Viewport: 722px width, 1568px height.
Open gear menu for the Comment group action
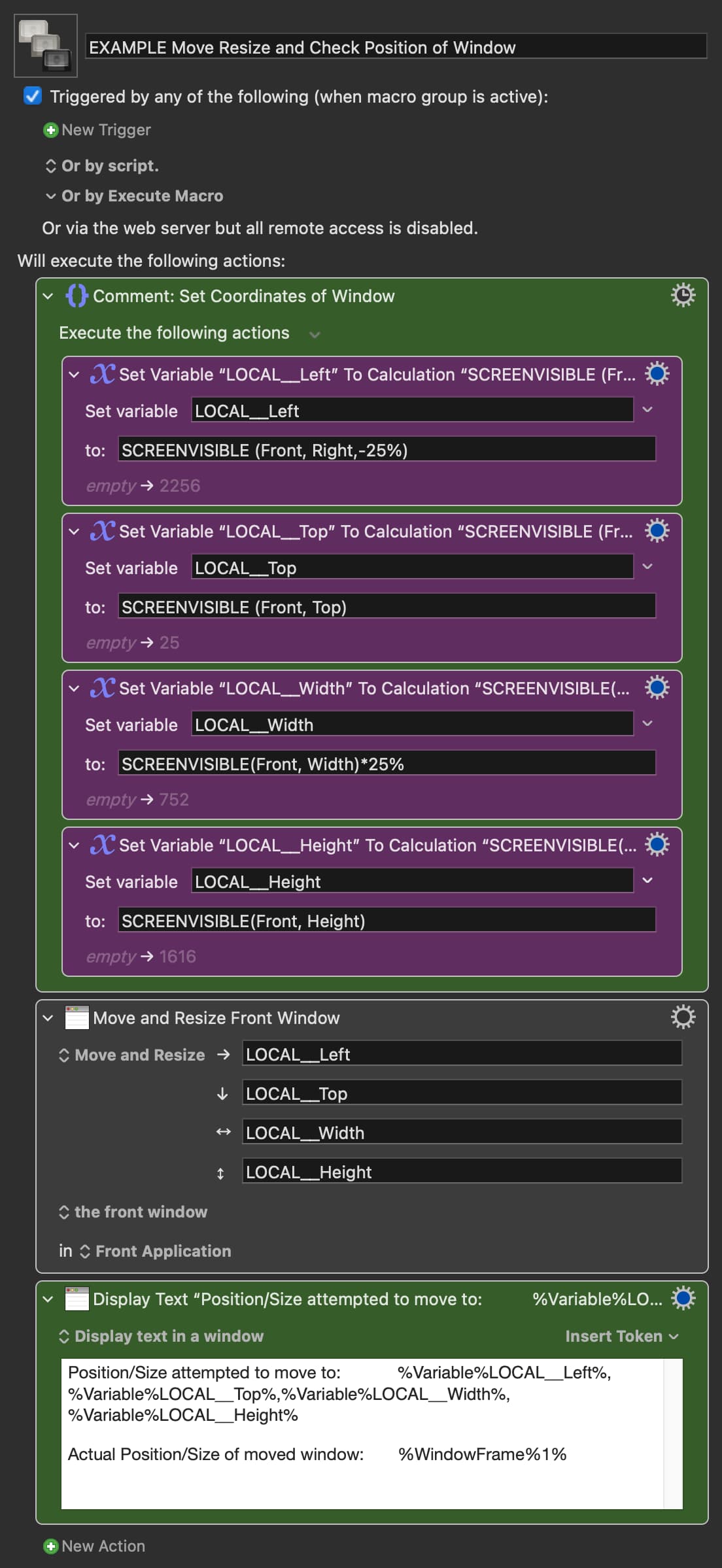[683, 296]
